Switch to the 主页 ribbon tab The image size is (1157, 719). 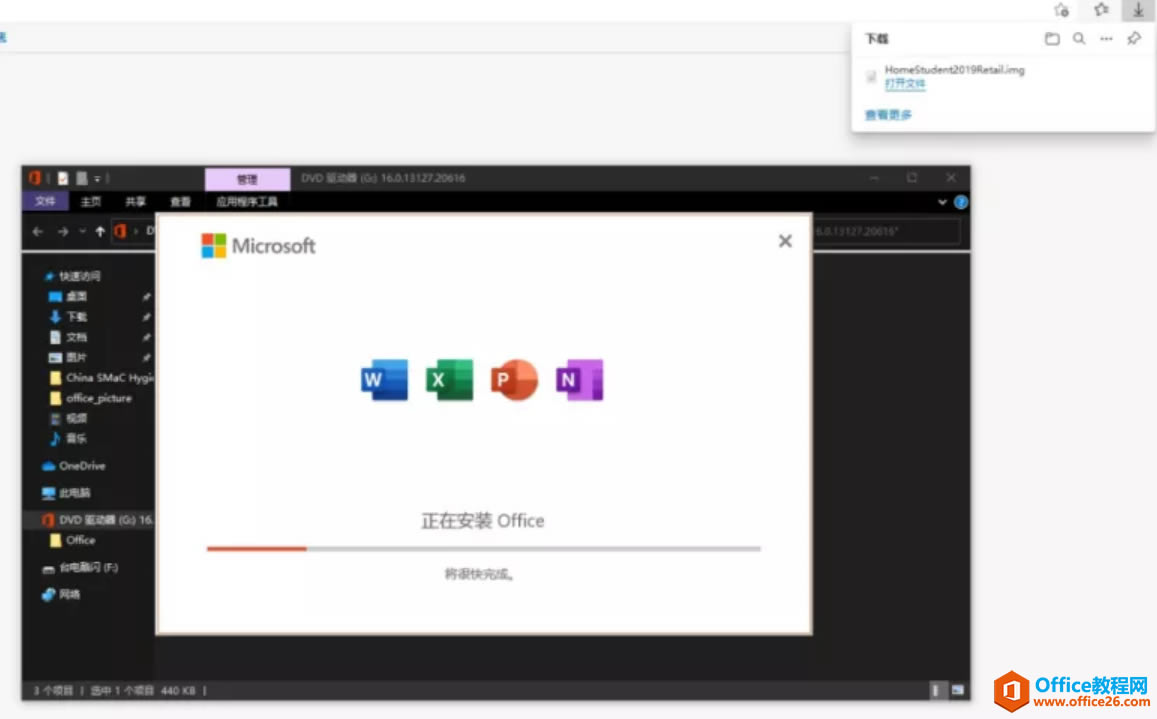[91, 202]
